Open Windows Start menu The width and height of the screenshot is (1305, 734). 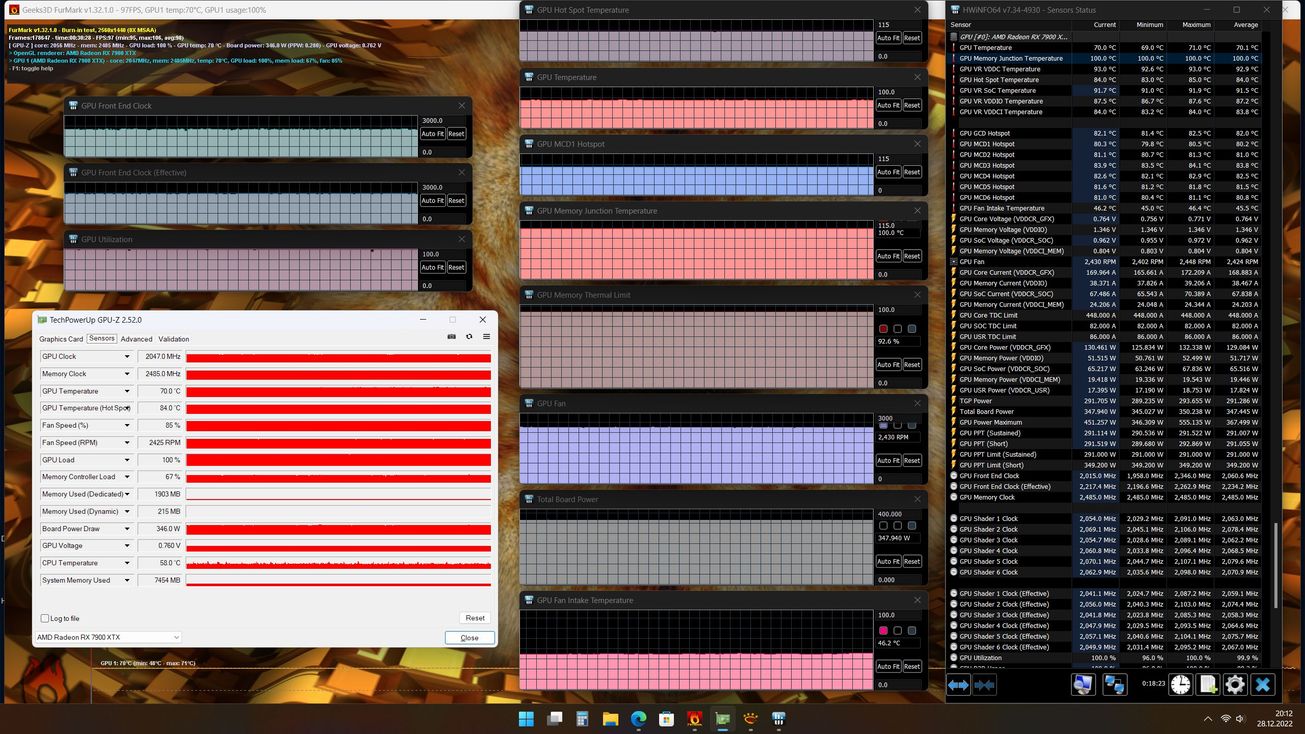pyautogui.click(x=526, y=719)
